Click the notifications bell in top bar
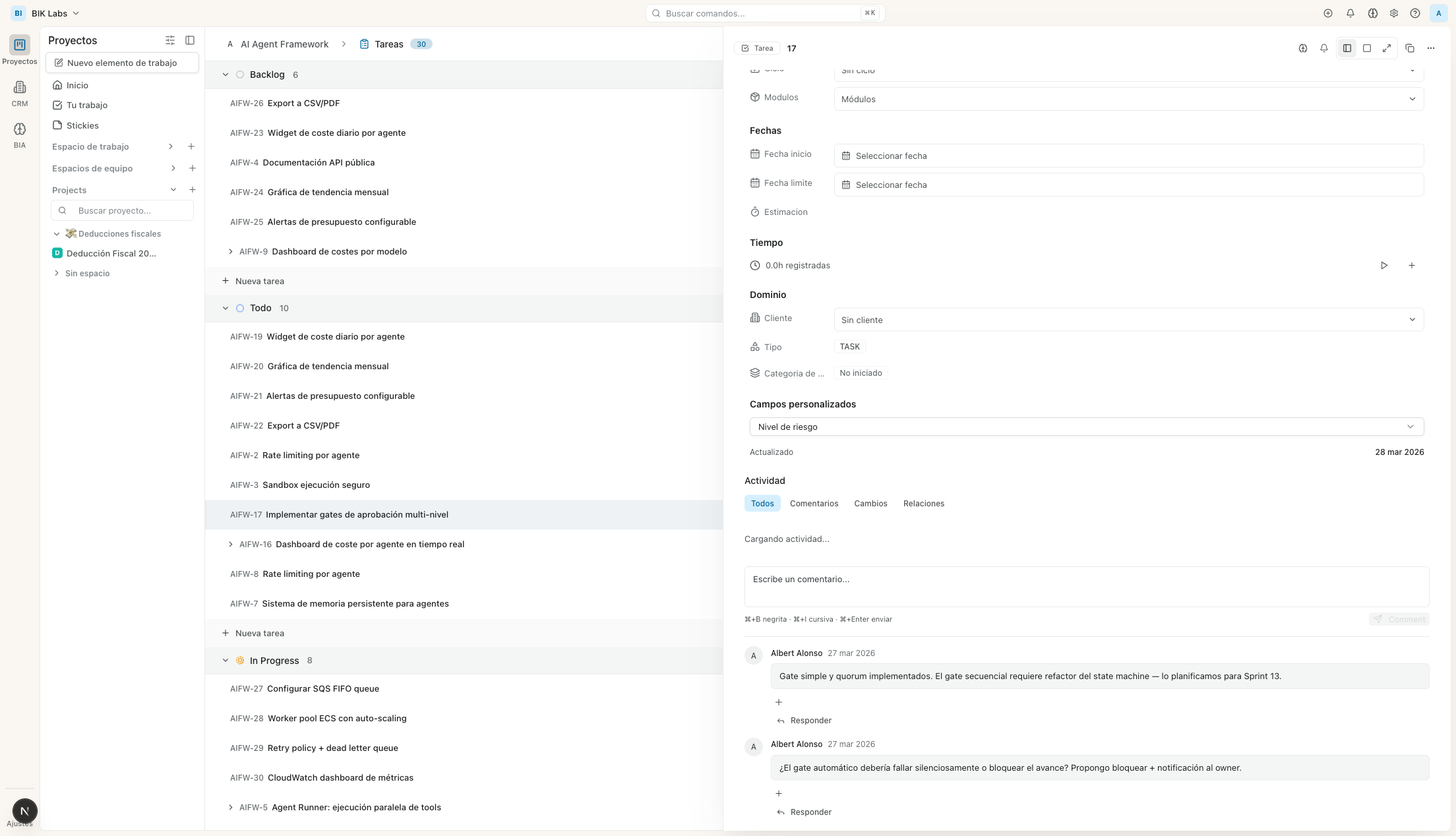Screen dimensions: 1456x836 tap(1350, 13)
